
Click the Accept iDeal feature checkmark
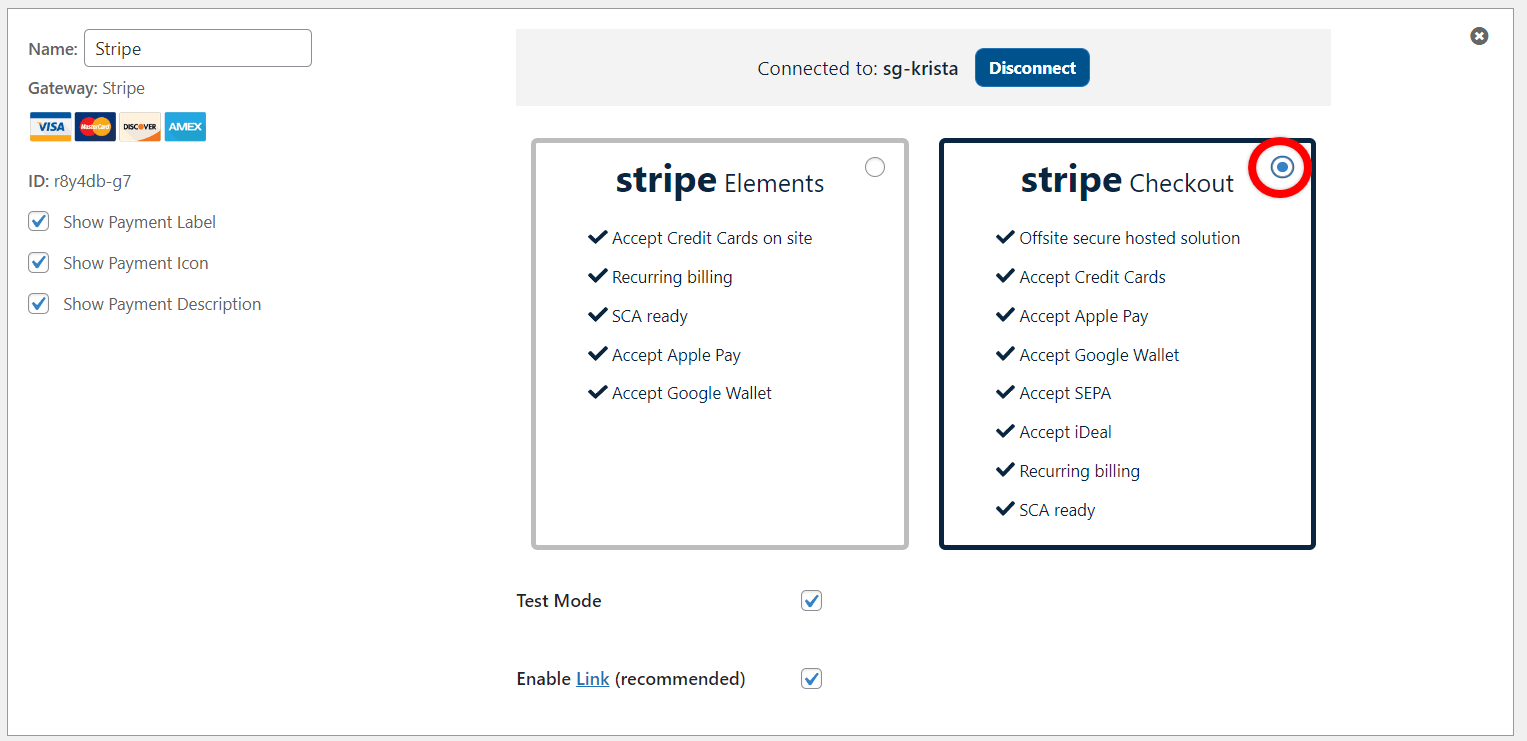(x=1005, y=432)
